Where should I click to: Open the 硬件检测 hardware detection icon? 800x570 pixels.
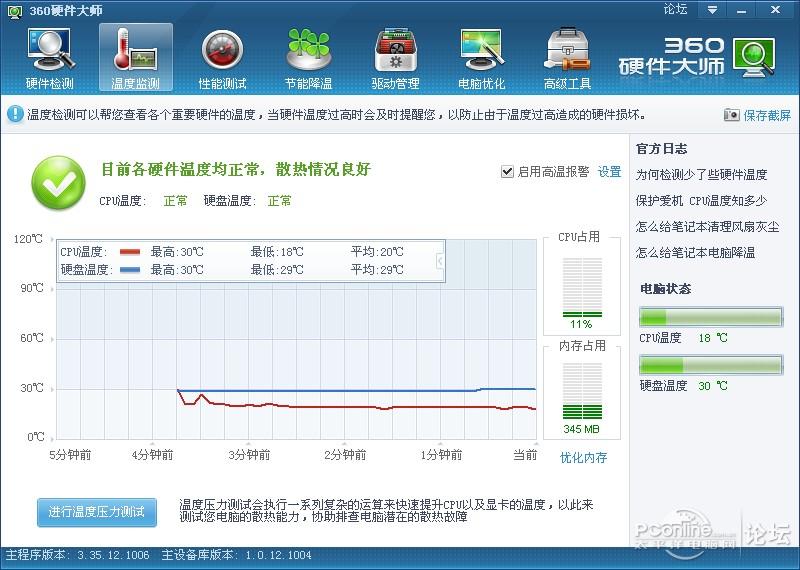pyautogui.click(x=50, y=50)
